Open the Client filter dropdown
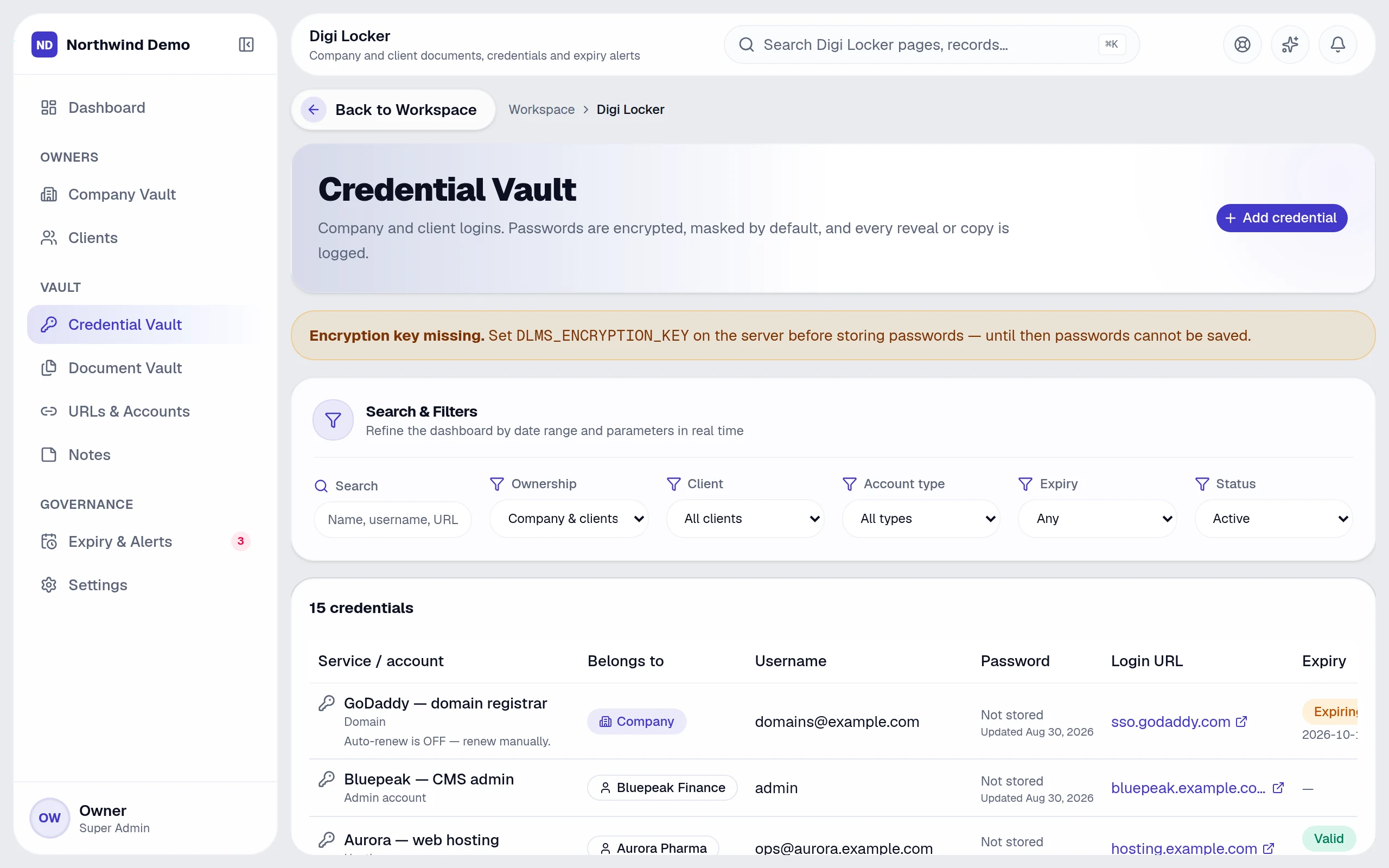This screenshot has width=1389, height=868. [x=745, y=519]
